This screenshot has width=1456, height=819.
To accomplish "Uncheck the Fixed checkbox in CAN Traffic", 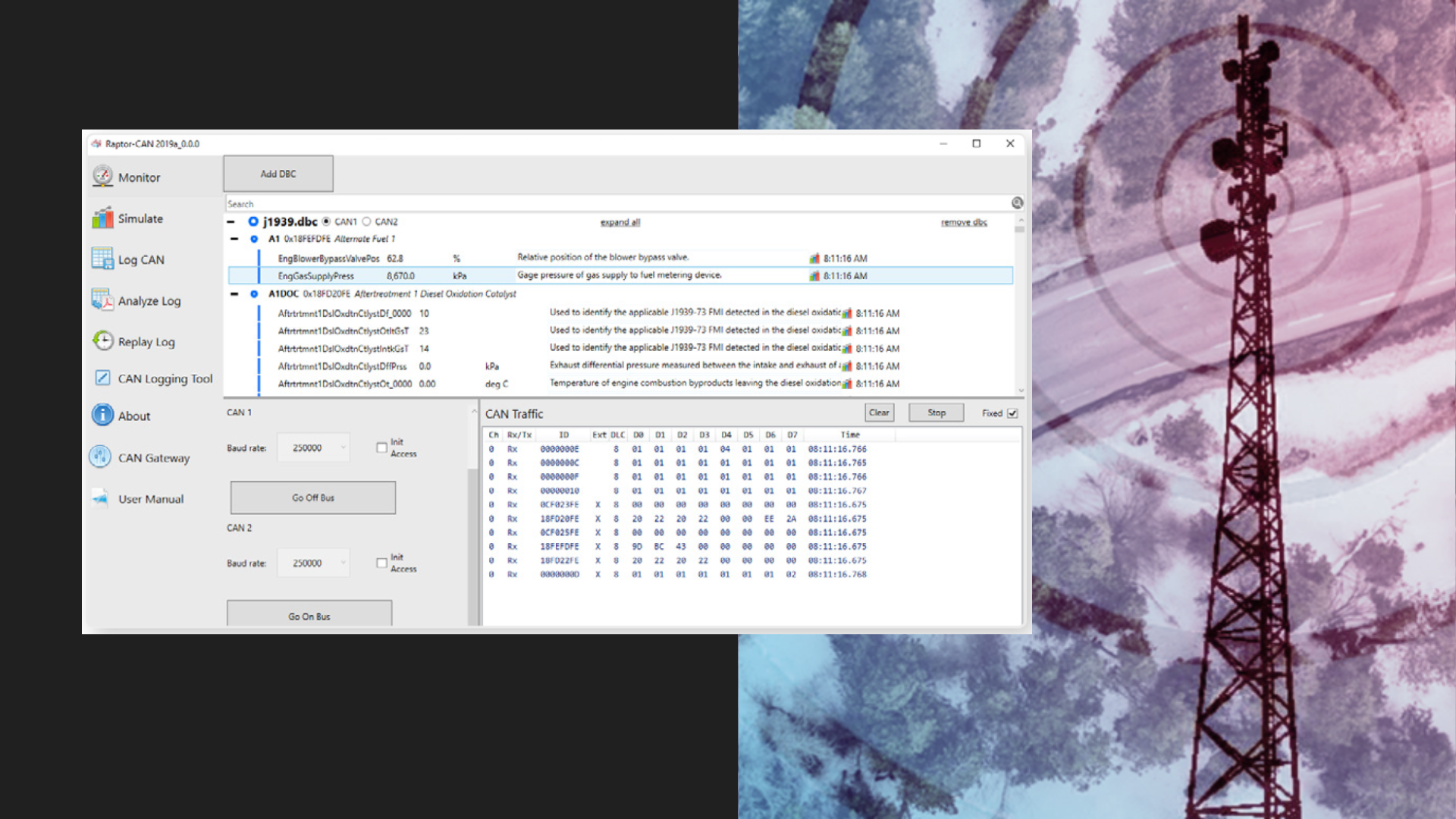I will click(1012, 413).
